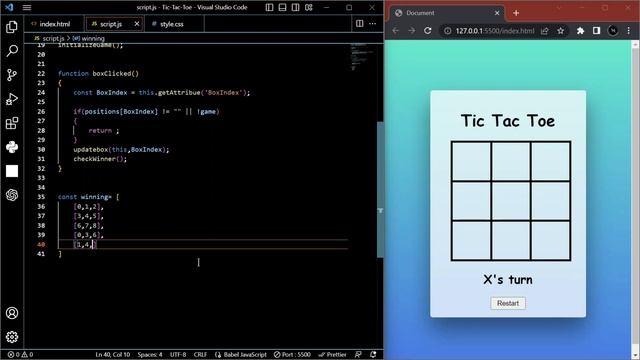Open the Explorer view in VS Code

pyautogui.click(x=12, y=27)
